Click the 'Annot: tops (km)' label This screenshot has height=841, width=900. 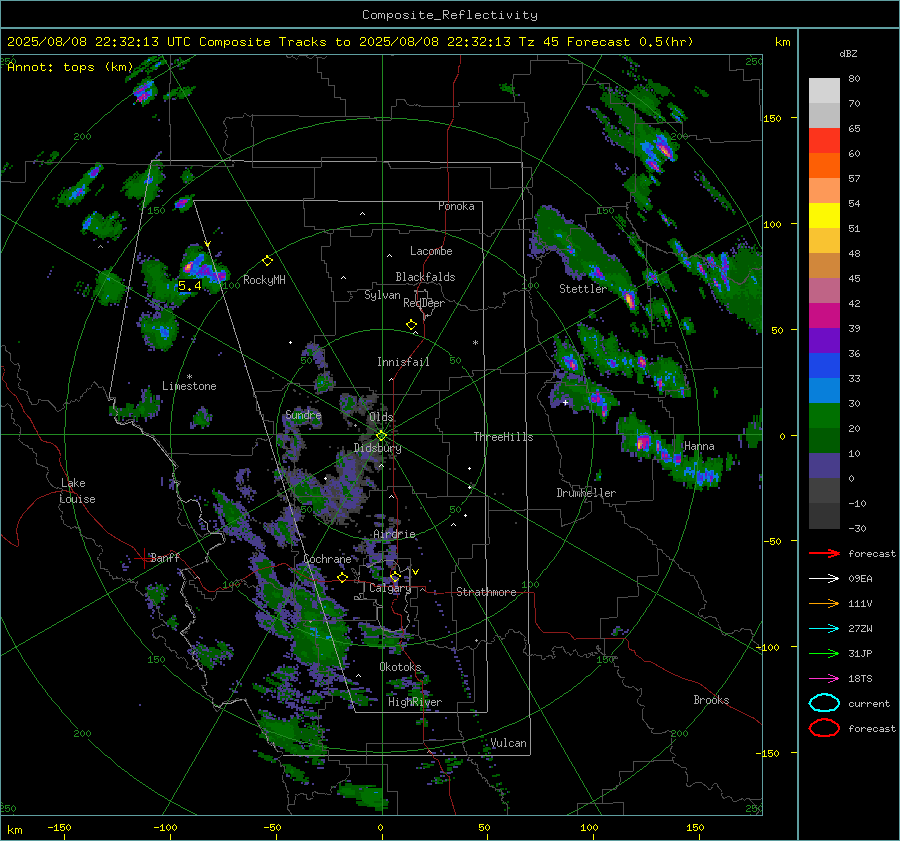tap(70, 67)
